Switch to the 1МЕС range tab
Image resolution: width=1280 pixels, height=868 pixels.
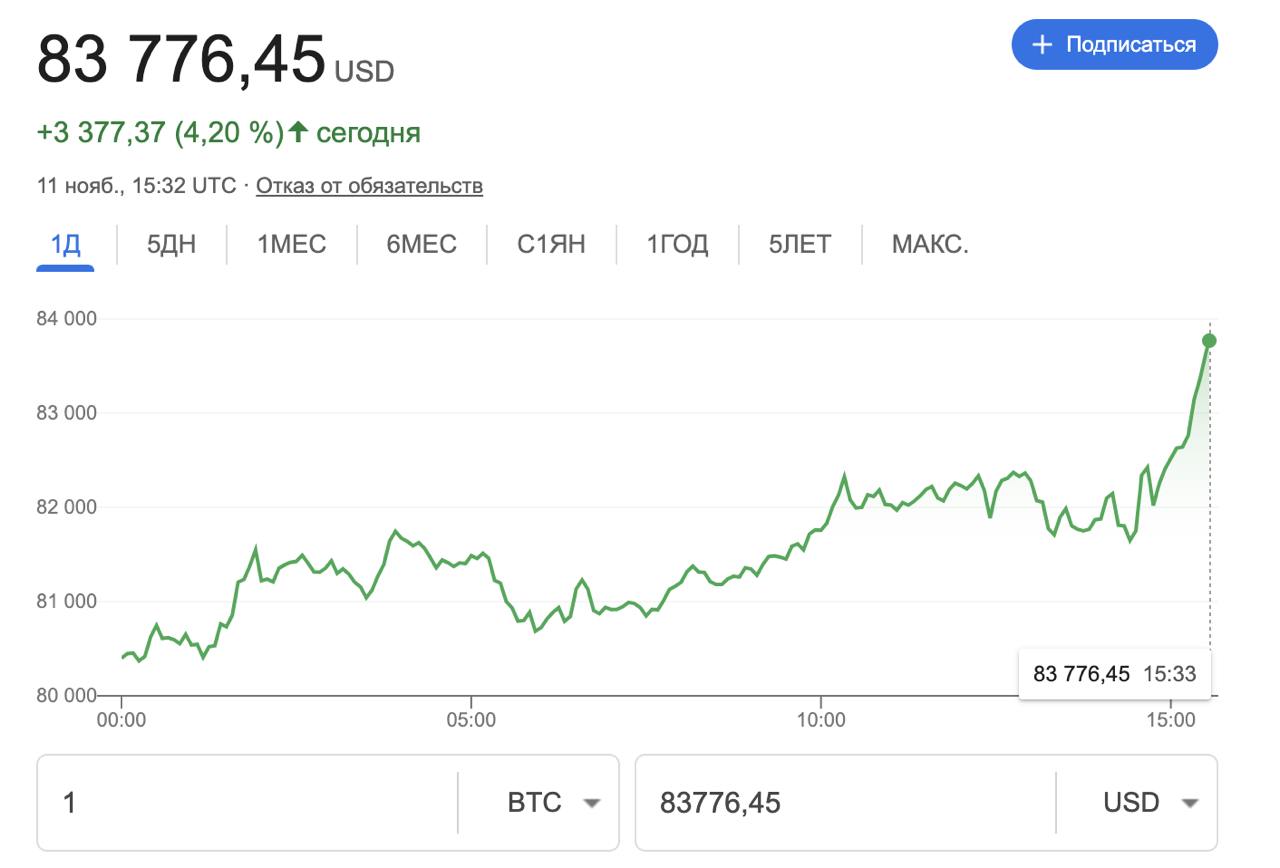[x=292, y=245]
